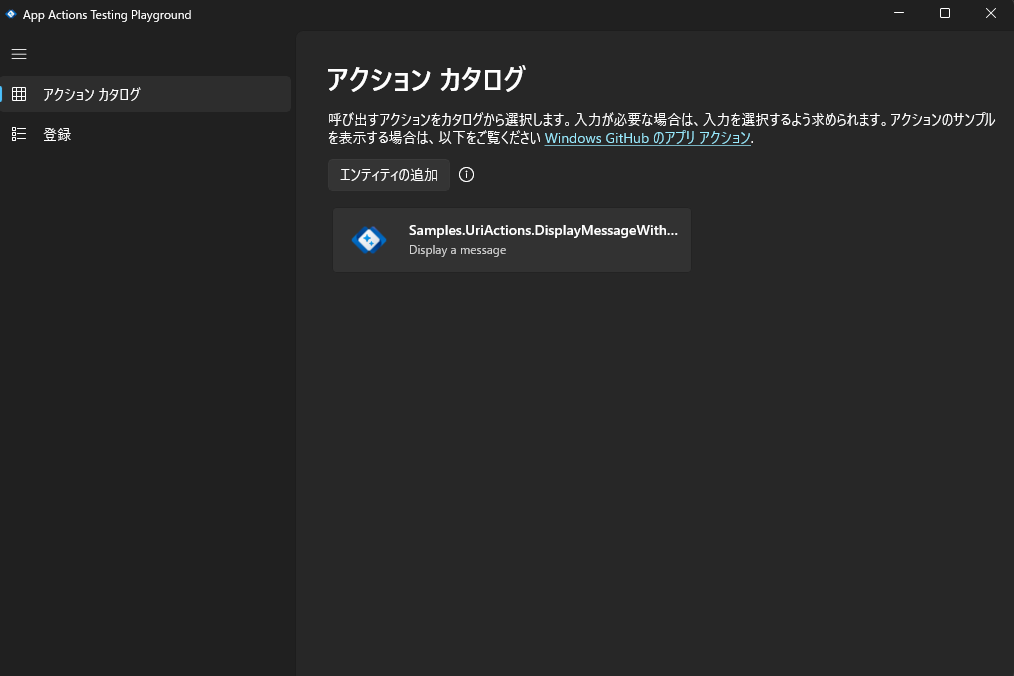This screenshot has width=1014, height=676.
Task: Close the App Actions Testing Playground window
Action: 990,13
